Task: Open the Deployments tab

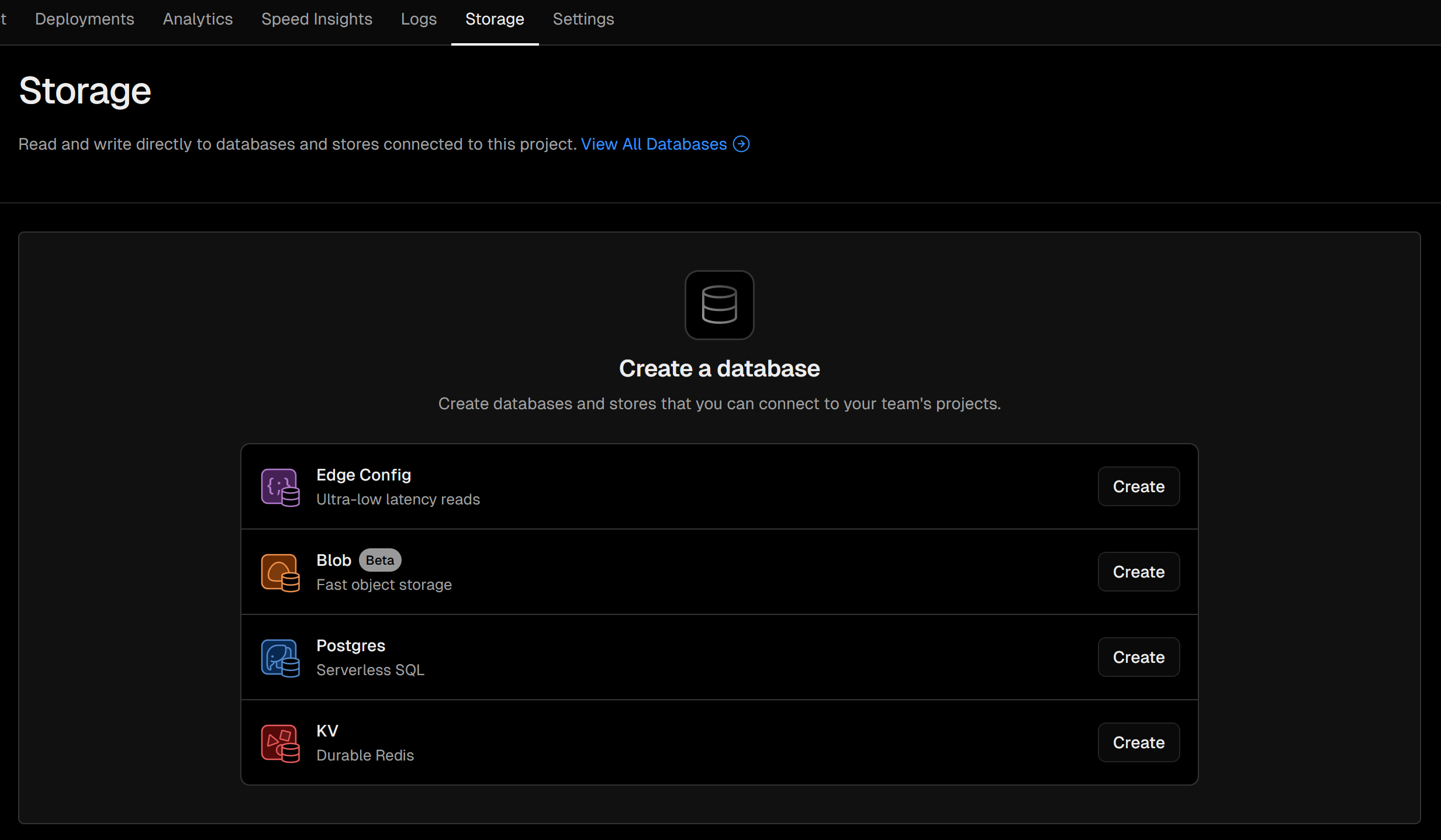Action: (x=84, y=19)
